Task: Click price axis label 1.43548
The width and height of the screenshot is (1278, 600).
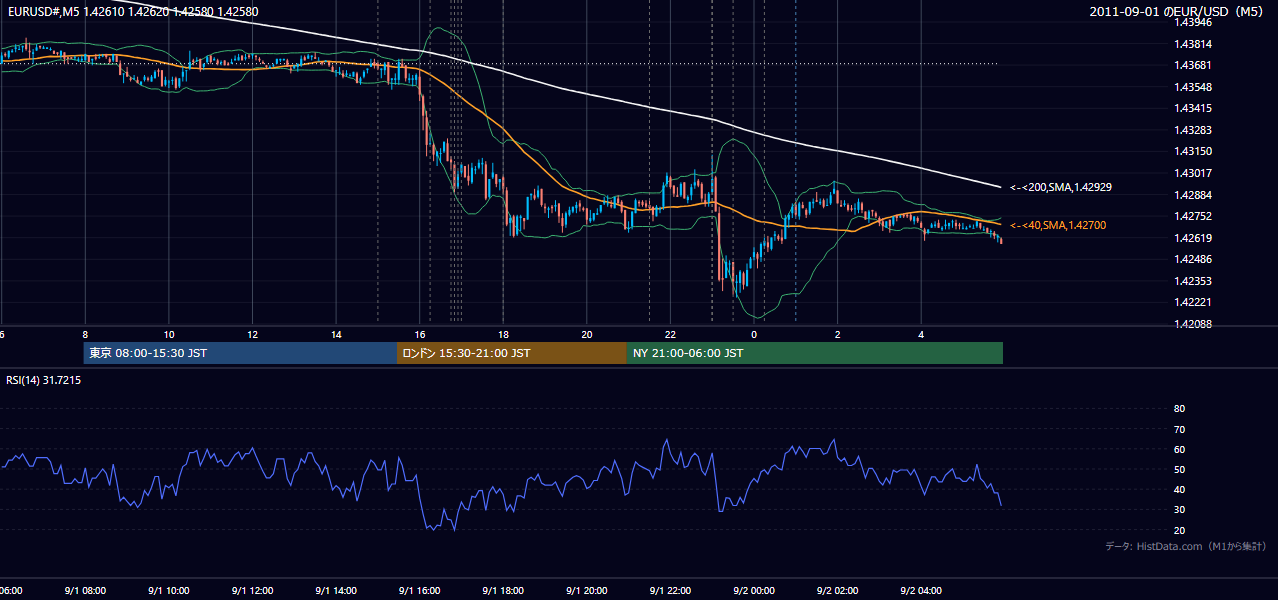Action: coord(1192,87)
